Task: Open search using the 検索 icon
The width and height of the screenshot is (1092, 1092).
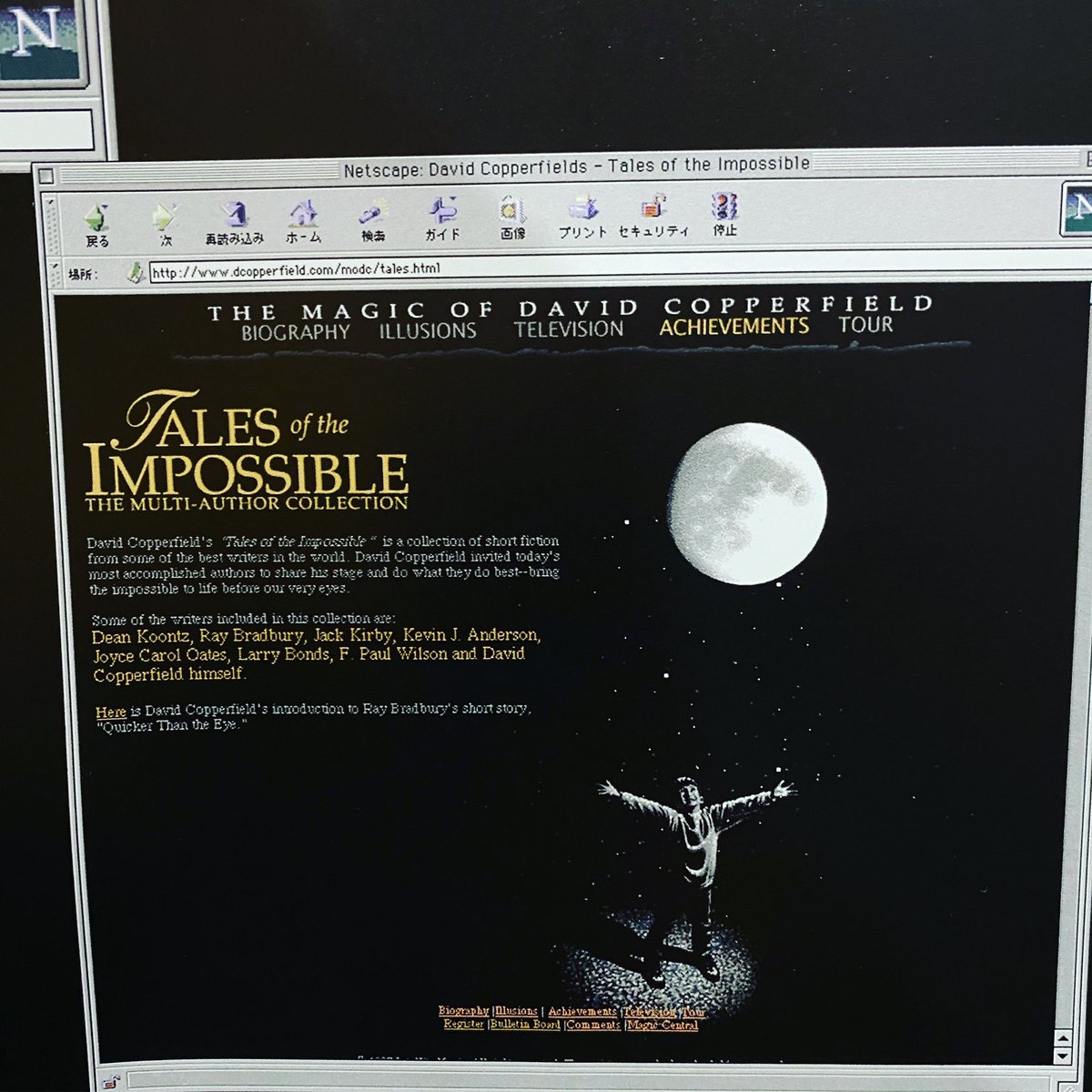Action: coord(373,213)
